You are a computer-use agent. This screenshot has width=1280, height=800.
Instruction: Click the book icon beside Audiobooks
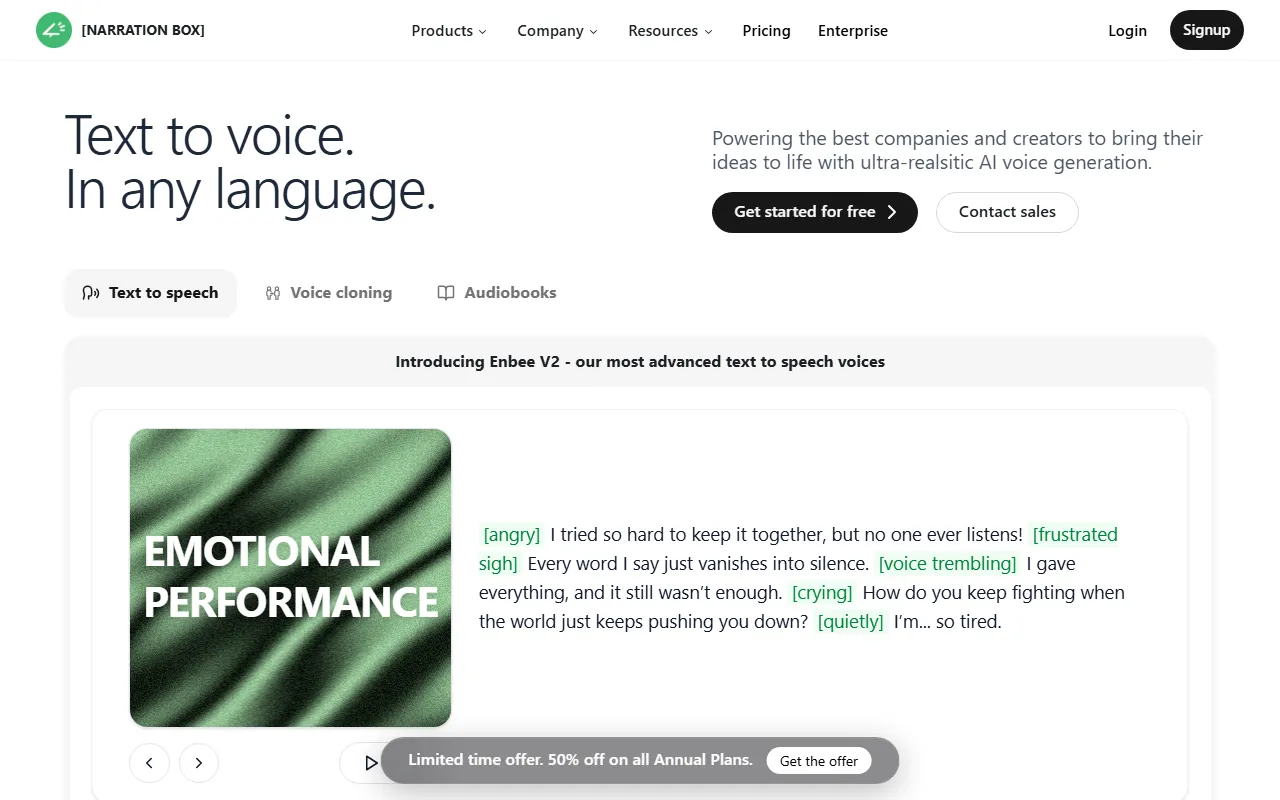point(444,292)
